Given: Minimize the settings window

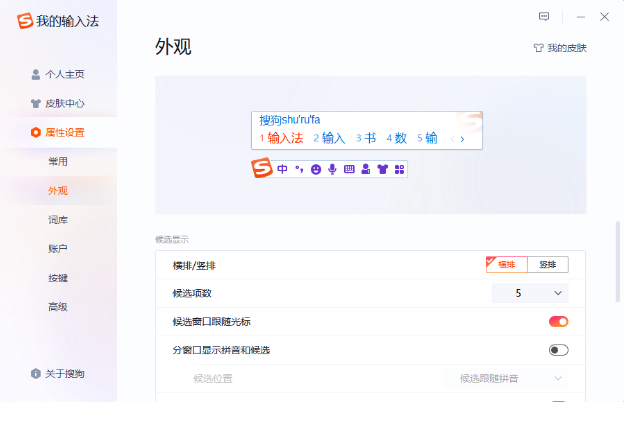Looking at the screenshot, I should pos(581,17).
